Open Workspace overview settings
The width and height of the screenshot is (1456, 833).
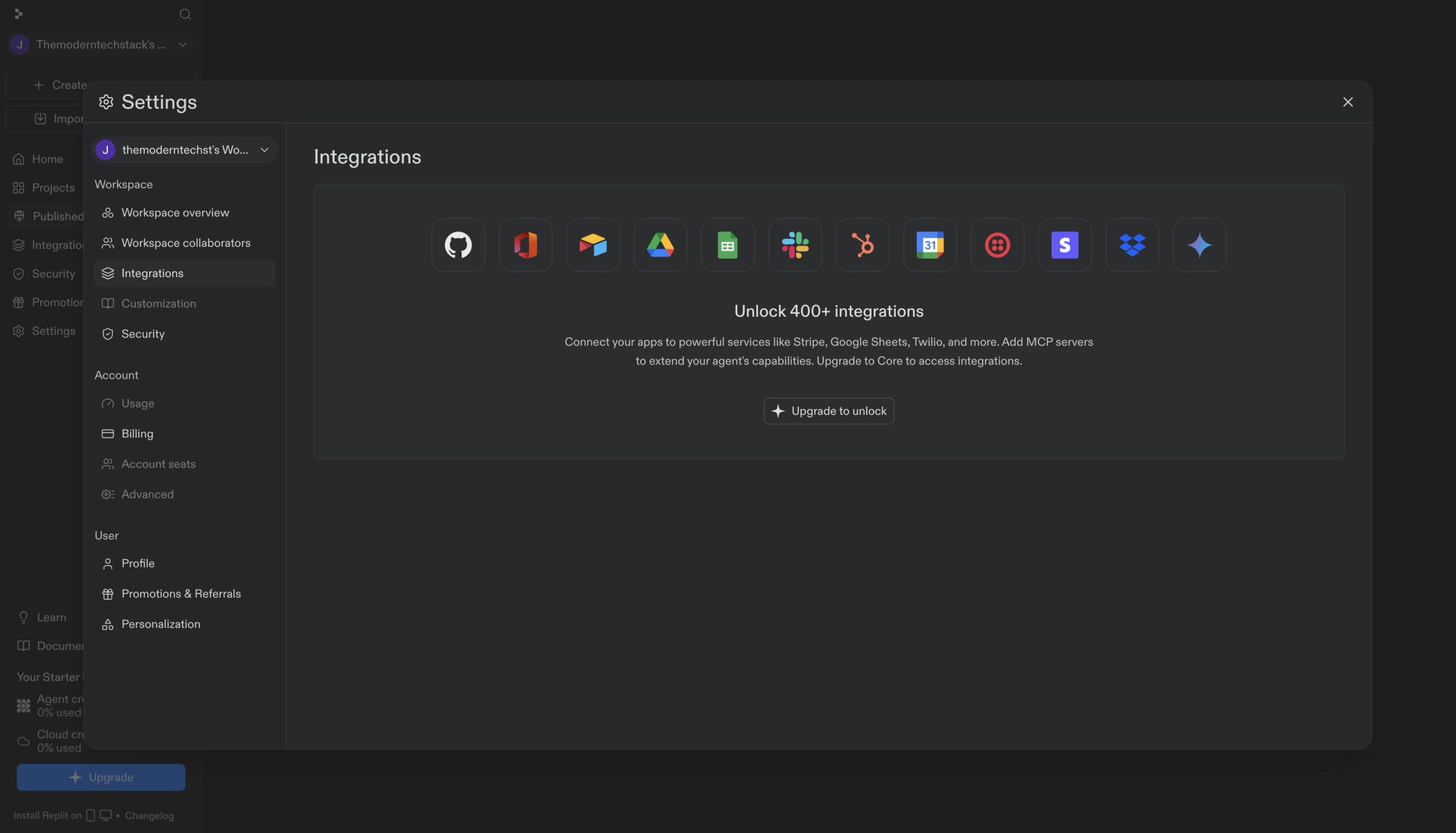tap(185, 213)
